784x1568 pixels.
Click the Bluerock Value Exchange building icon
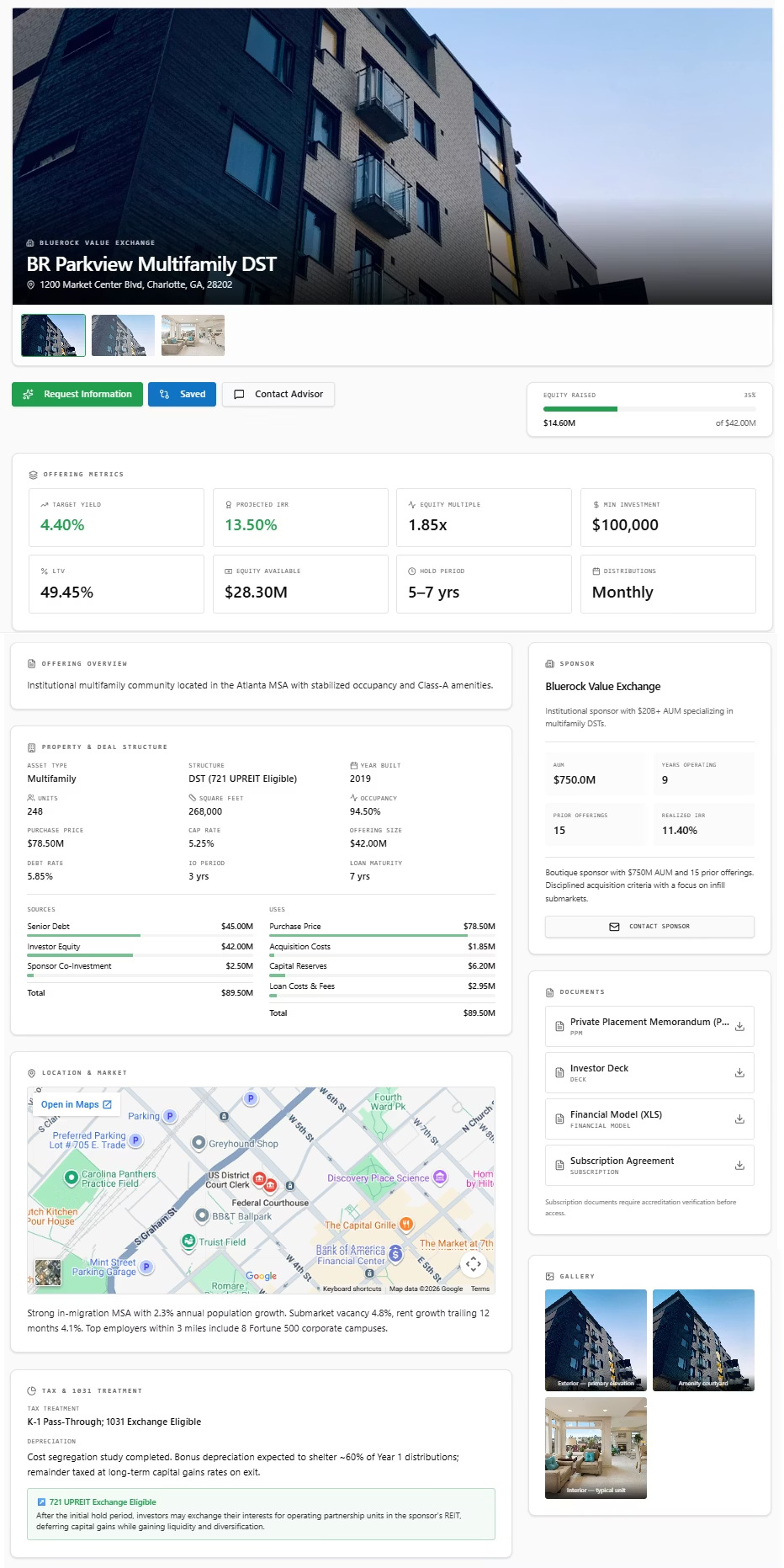pyautogui.click(x=30, y=242)
